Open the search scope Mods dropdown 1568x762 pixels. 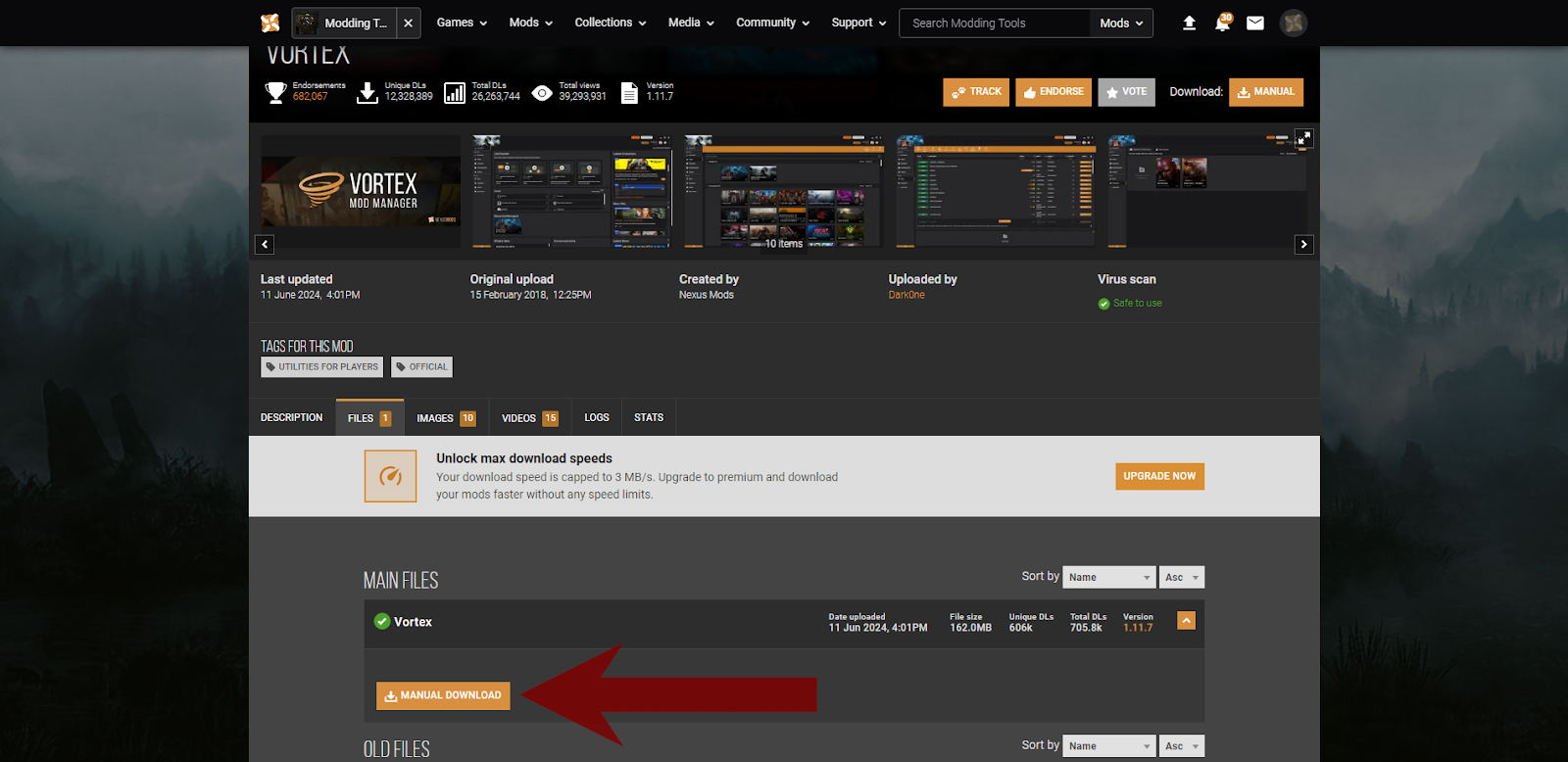tap(1121, 23)
